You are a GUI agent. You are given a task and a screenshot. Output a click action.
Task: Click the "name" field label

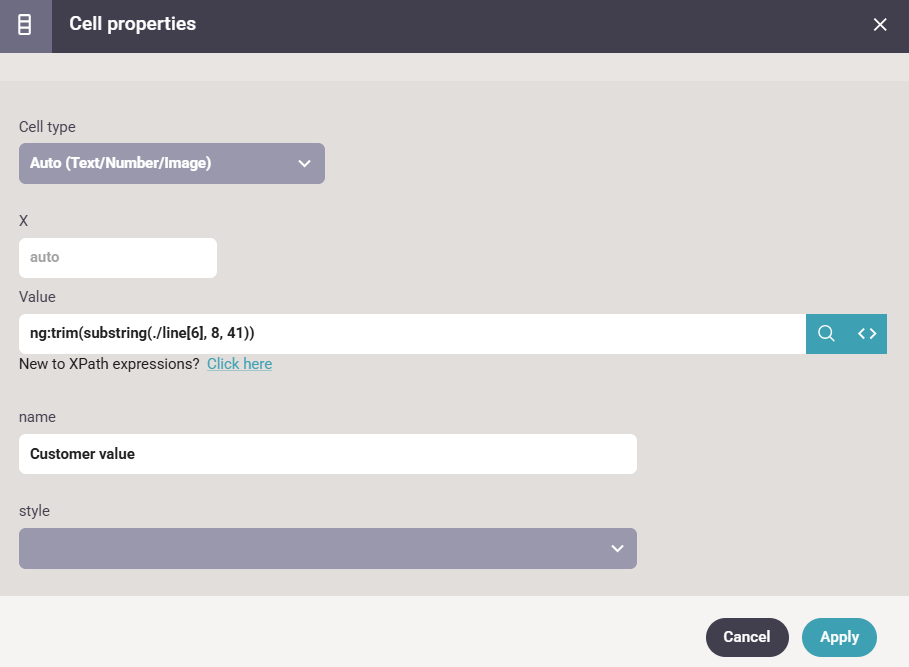tap(37, 417)
